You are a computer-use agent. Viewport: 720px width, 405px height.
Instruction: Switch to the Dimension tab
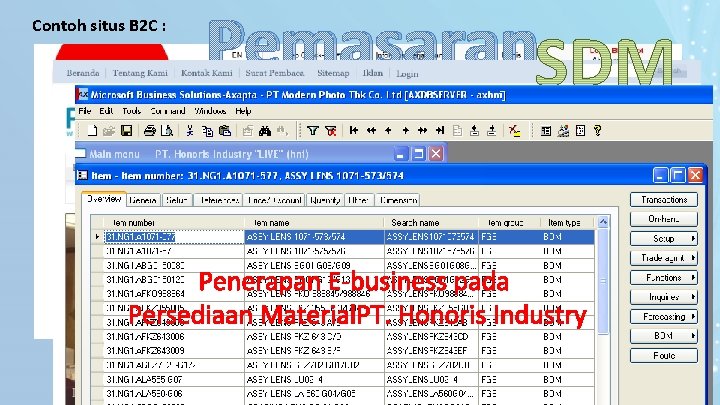pos(398,200)
